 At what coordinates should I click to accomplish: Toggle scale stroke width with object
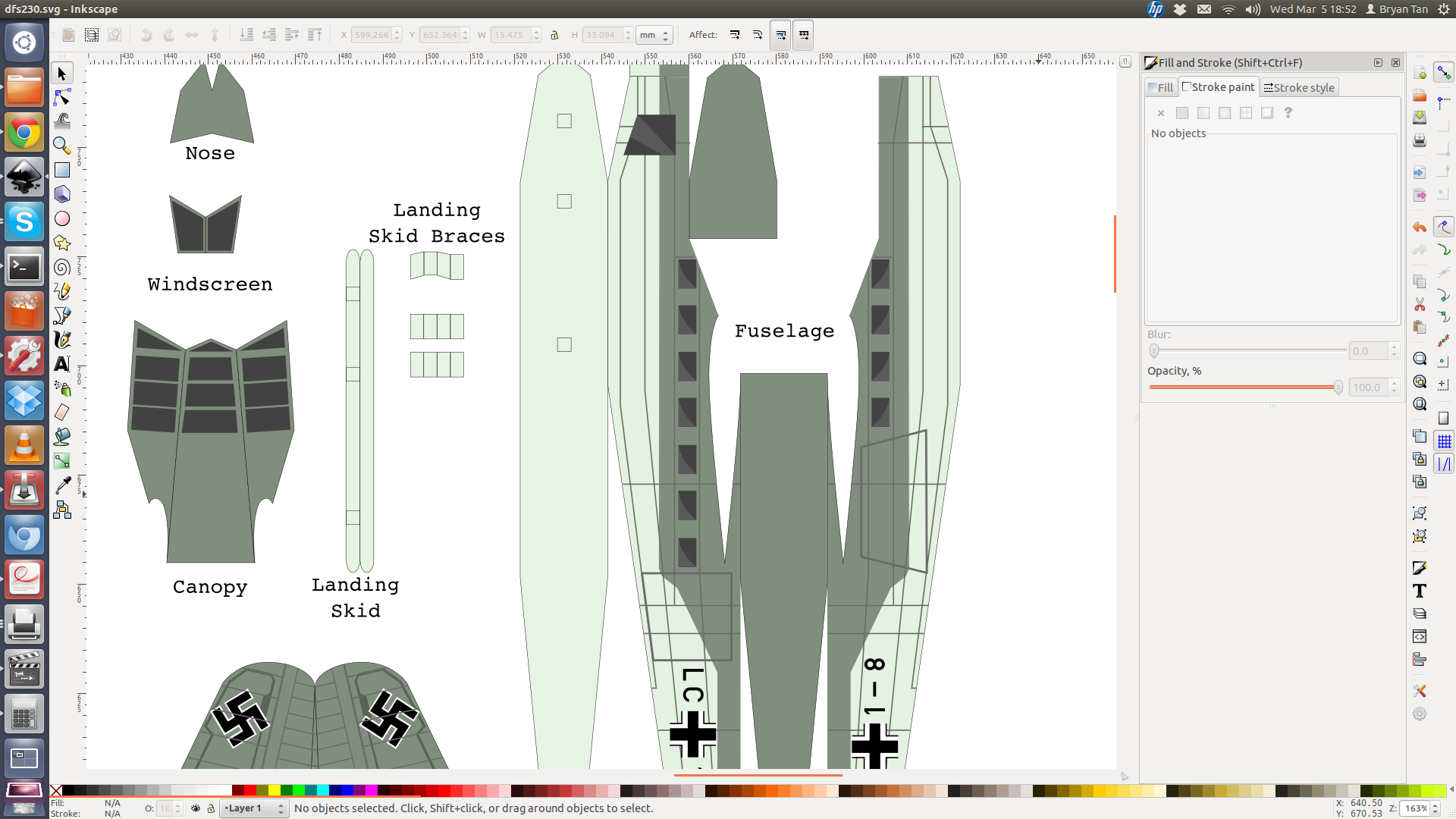pos(735,35)
